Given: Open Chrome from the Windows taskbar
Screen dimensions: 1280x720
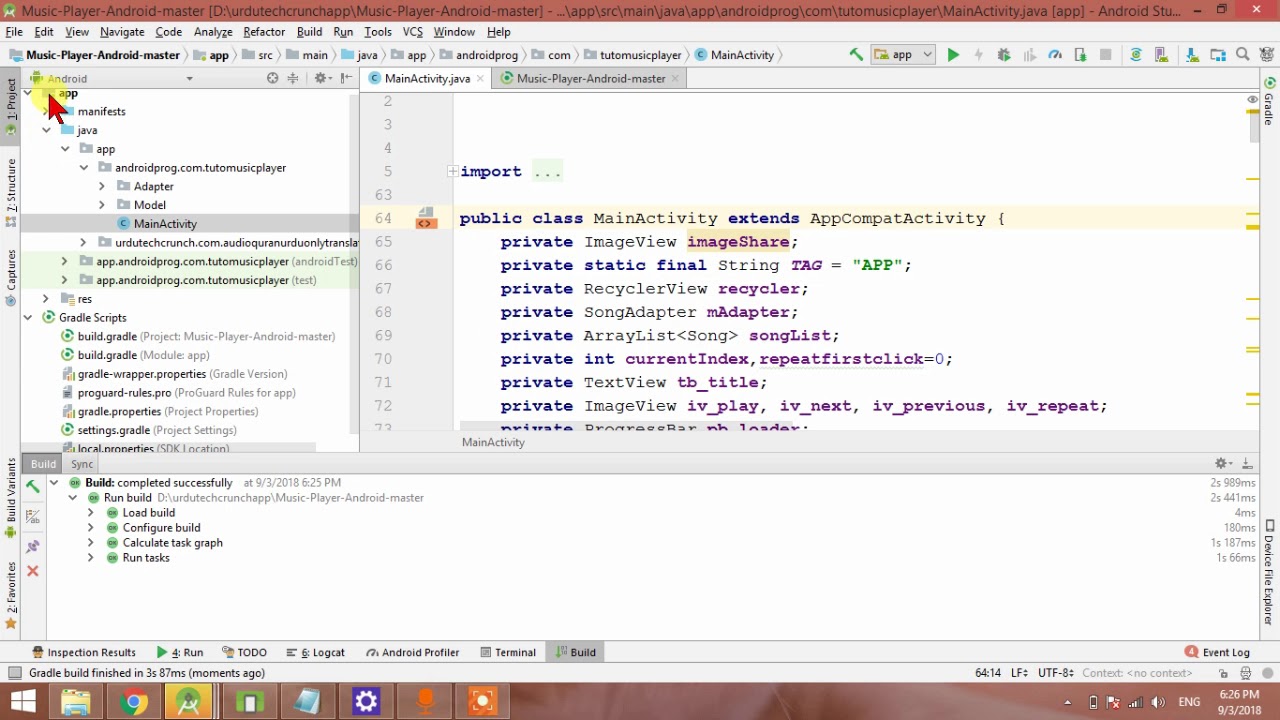Looking at the screenshot, I should [x=132, y=702].
